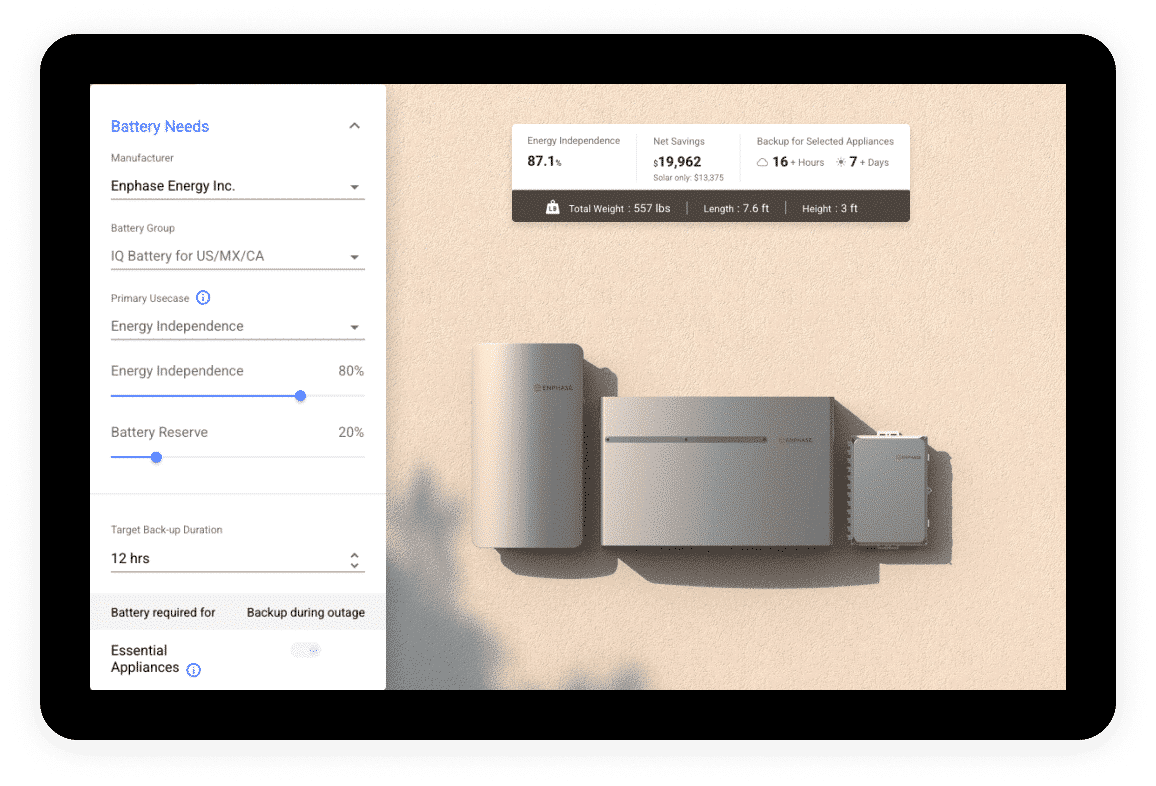Click the Essential Appliances info icon
Screen dimensions: 1156x786
[194, 670]
